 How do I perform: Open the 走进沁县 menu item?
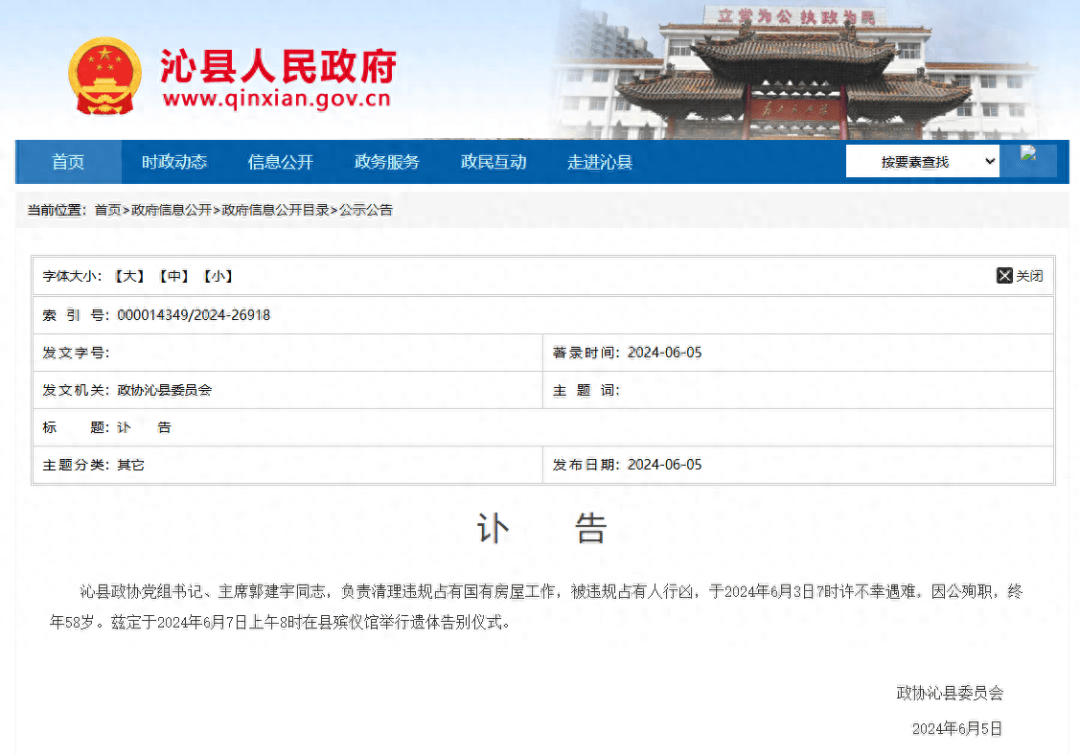pos(600,162)
